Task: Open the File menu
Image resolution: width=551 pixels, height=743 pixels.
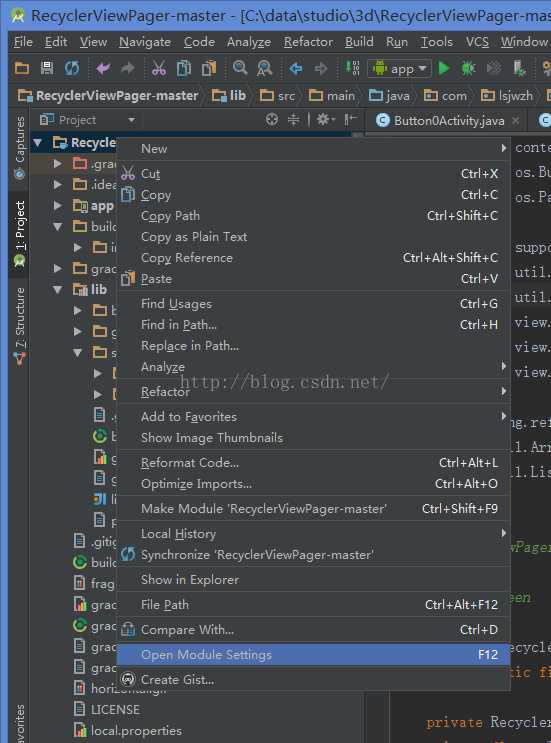Action: 23,42
